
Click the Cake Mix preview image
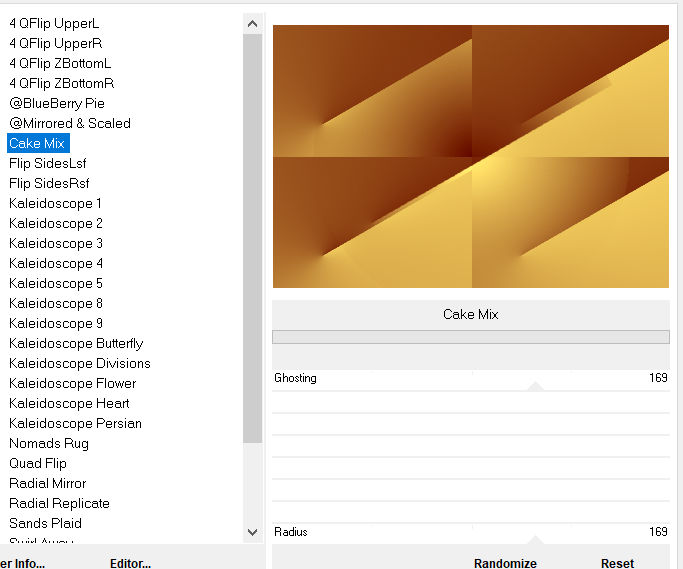pos(470,156)
